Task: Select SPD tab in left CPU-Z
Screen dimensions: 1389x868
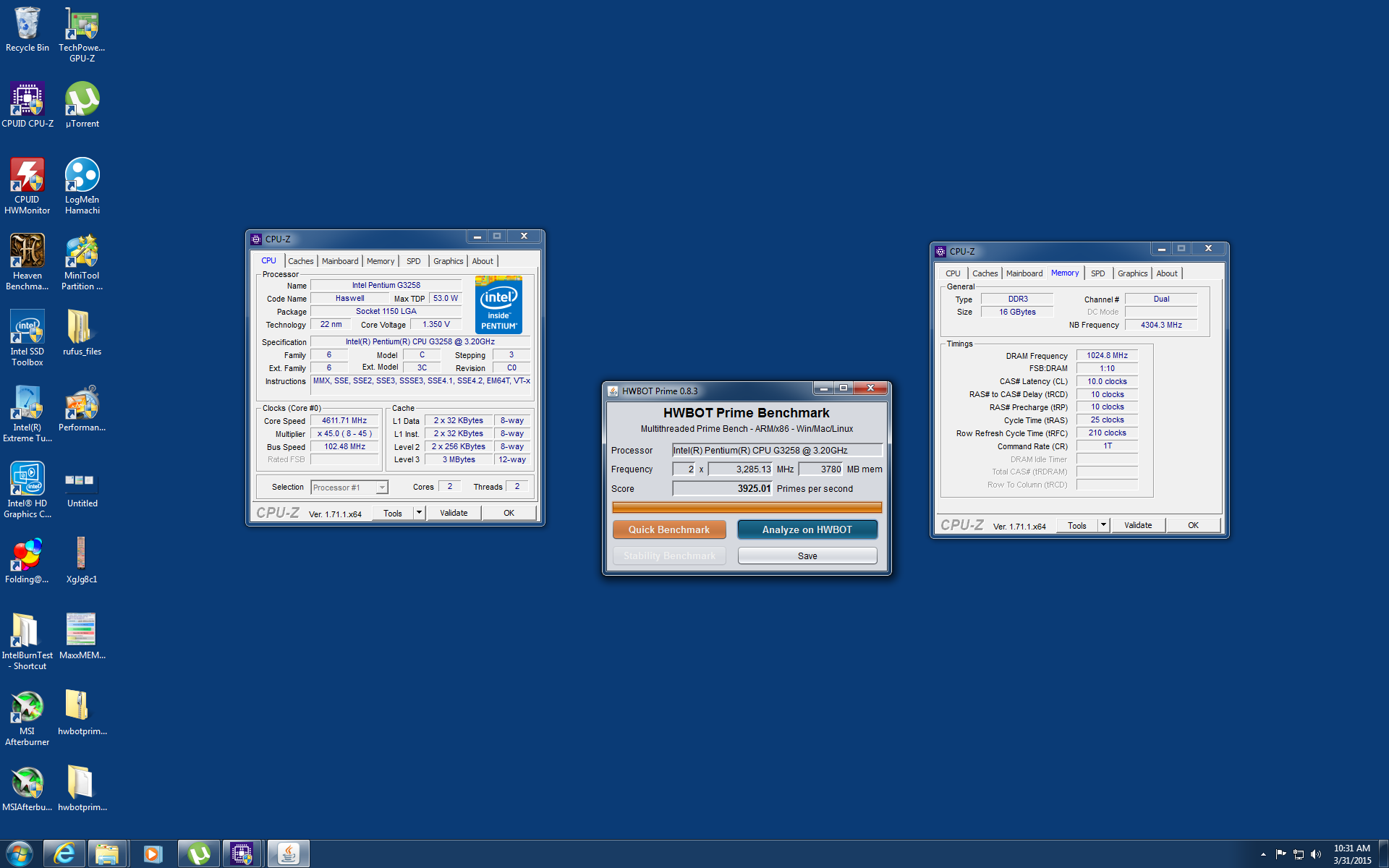Action: [414, 261]
